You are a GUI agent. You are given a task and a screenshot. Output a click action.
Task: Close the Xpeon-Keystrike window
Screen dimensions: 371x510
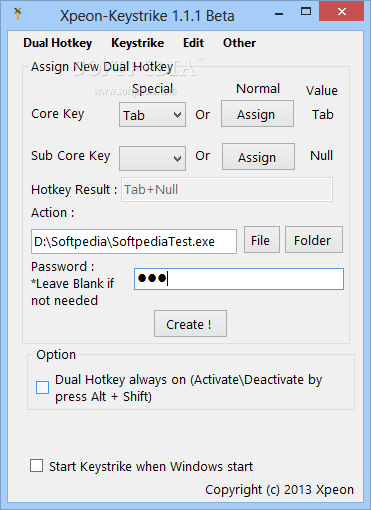(x=341, y=12)
